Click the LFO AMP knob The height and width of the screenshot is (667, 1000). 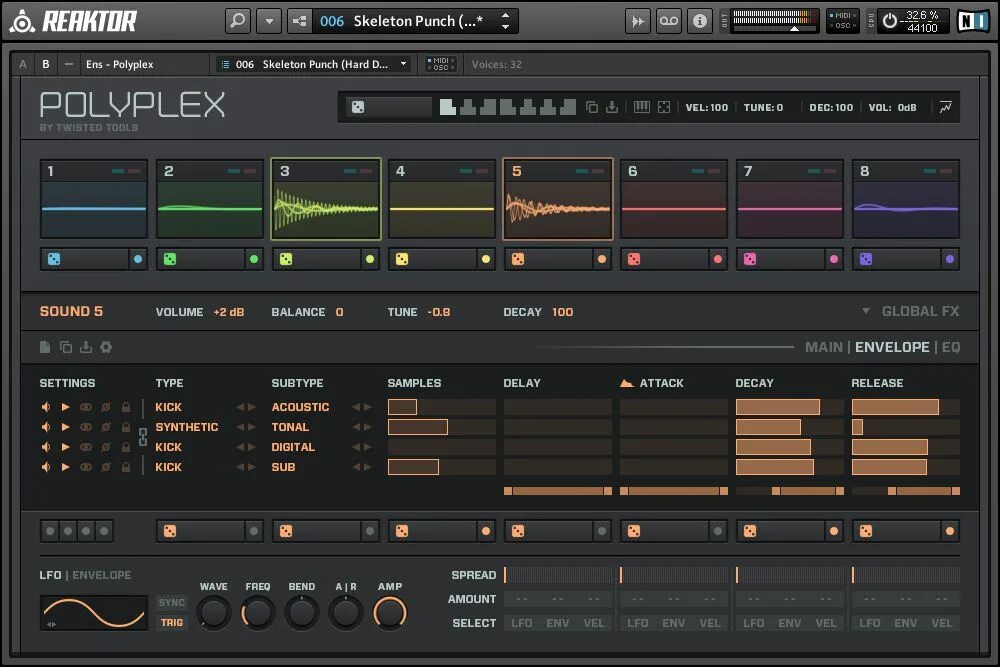pyautogui.click(x=390, y=613)
